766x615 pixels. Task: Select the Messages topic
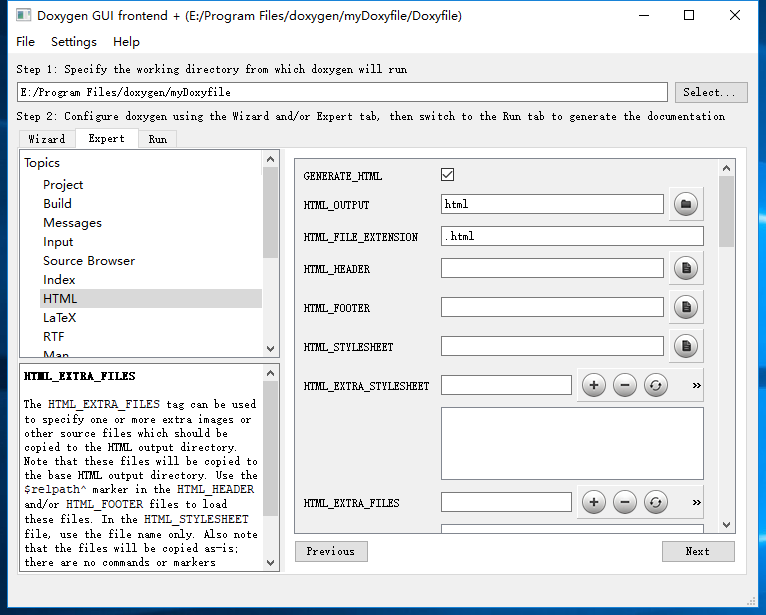[72, 223]
